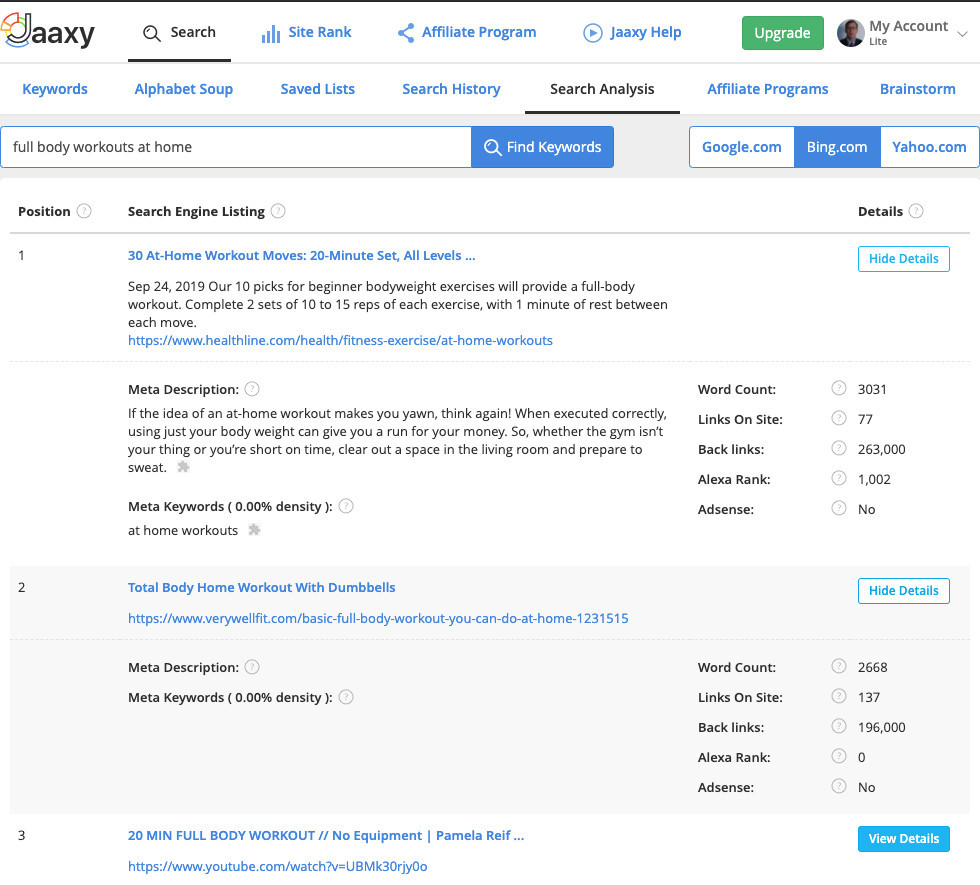Click the Meta Keywords help icon for result 1
The width and height of the screenshot is (980, 885).
346,506
